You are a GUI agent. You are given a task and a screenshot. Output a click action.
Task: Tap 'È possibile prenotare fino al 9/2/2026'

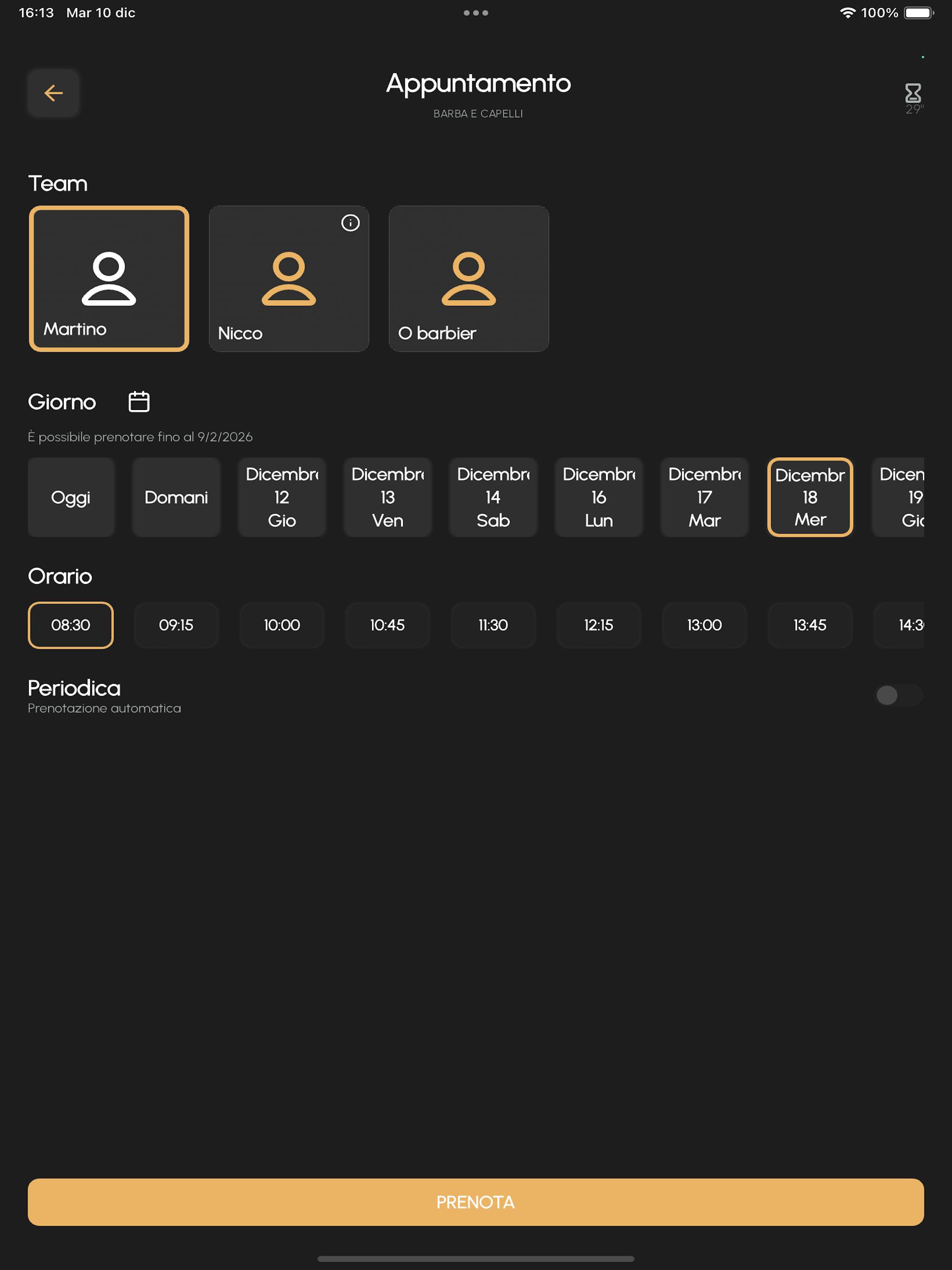[x=140, y=437]
